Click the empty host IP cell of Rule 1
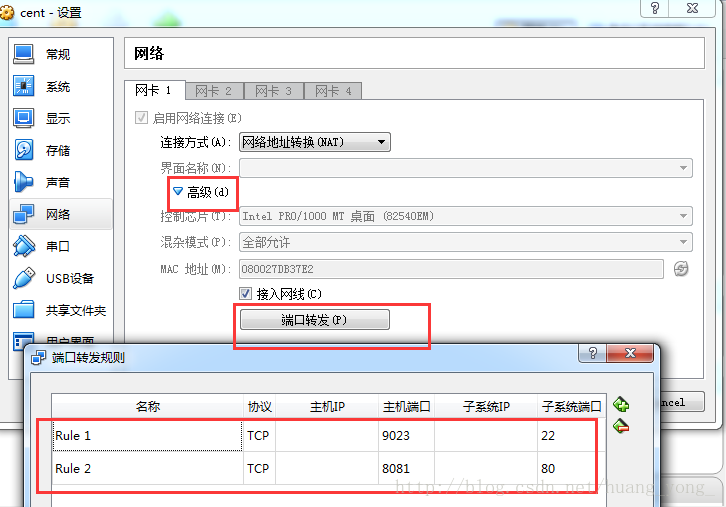 [x=327, y=436]
